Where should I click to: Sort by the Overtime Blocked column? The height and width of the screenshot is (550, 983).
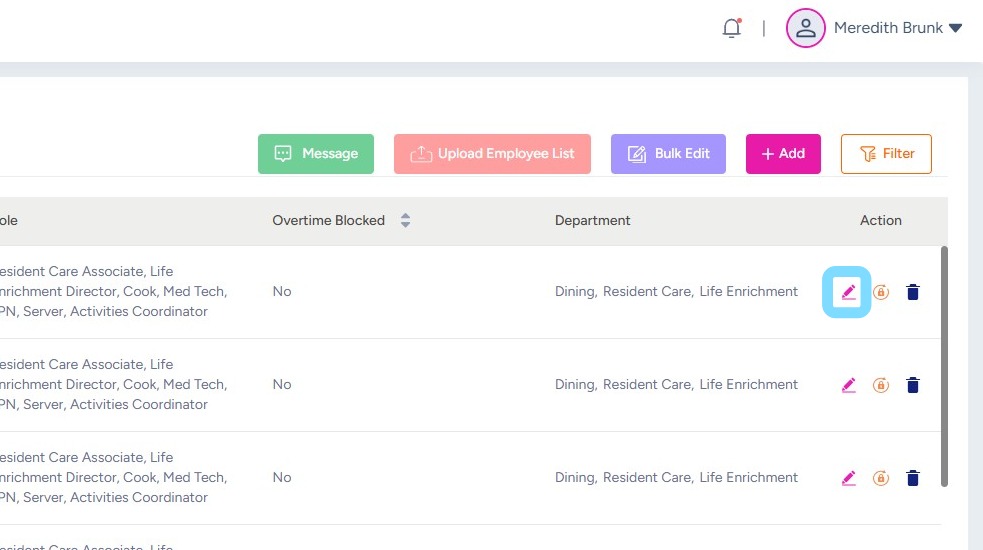pos(405,220)
